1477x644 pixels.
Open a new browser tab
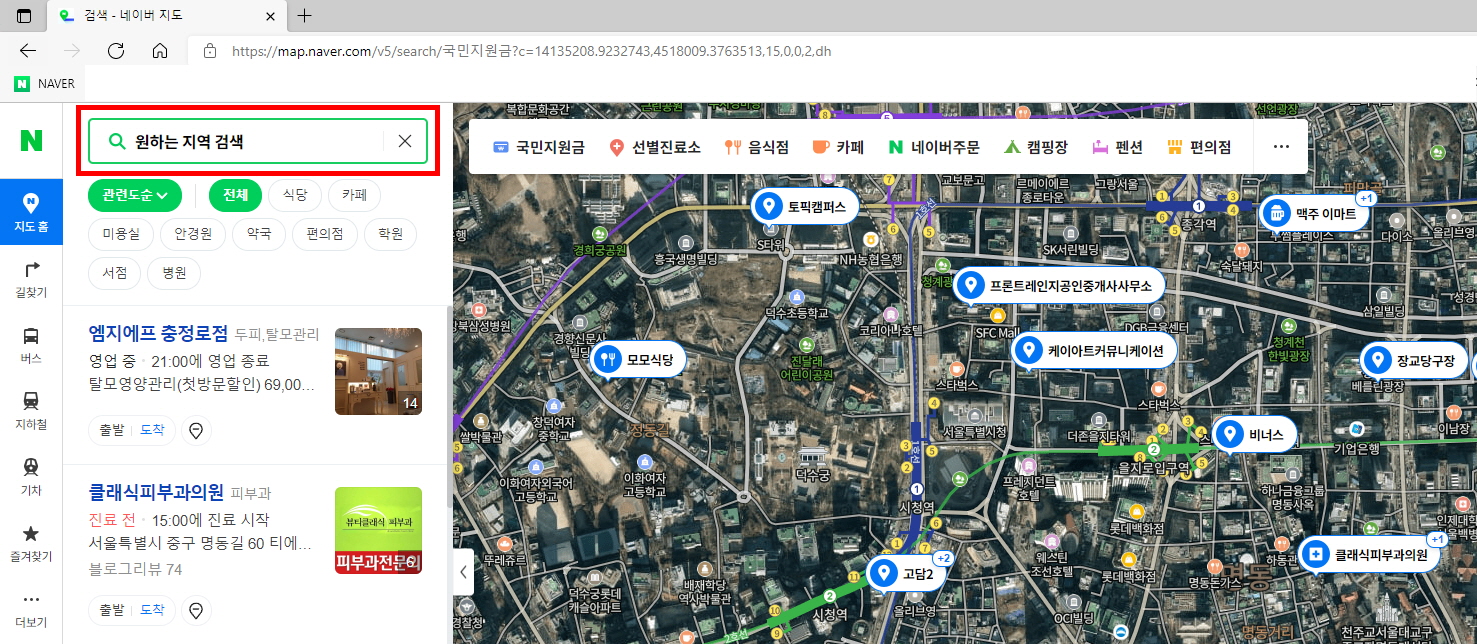[x=305, y=15]
